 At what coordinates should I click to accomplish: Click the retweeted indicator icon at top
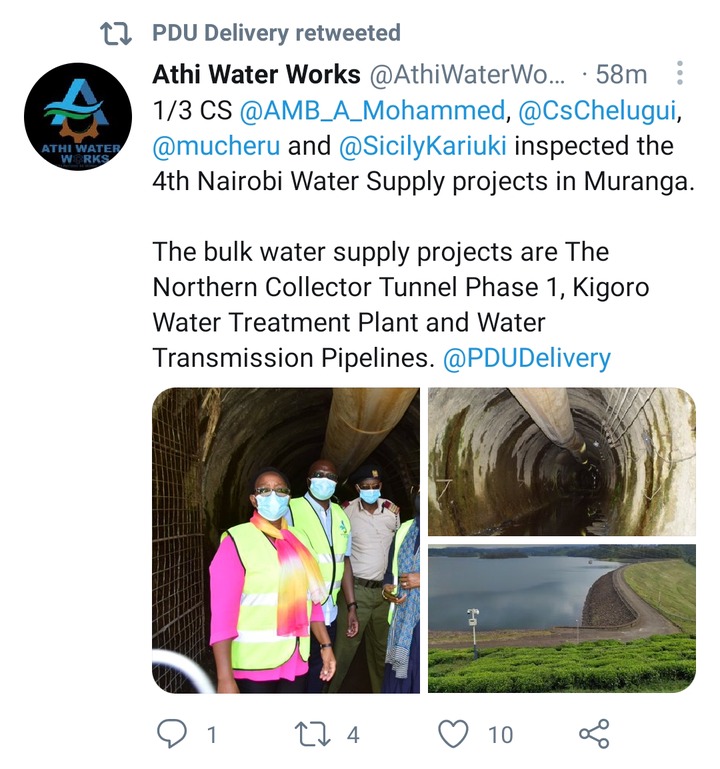[x=116, y=33]
